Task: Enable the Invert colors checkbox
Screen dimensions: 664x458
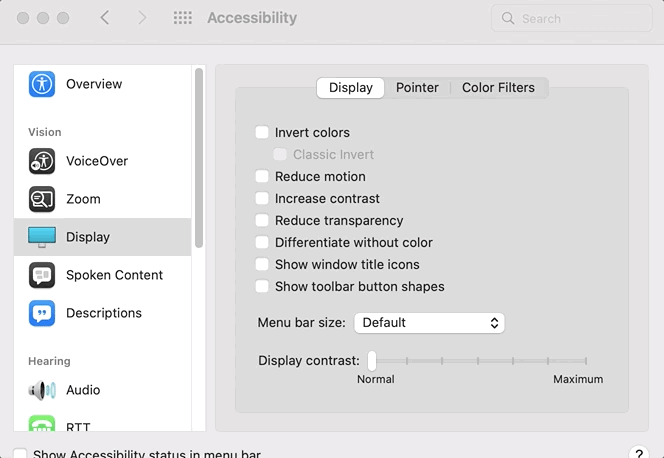Action: (x=262, y=132)
